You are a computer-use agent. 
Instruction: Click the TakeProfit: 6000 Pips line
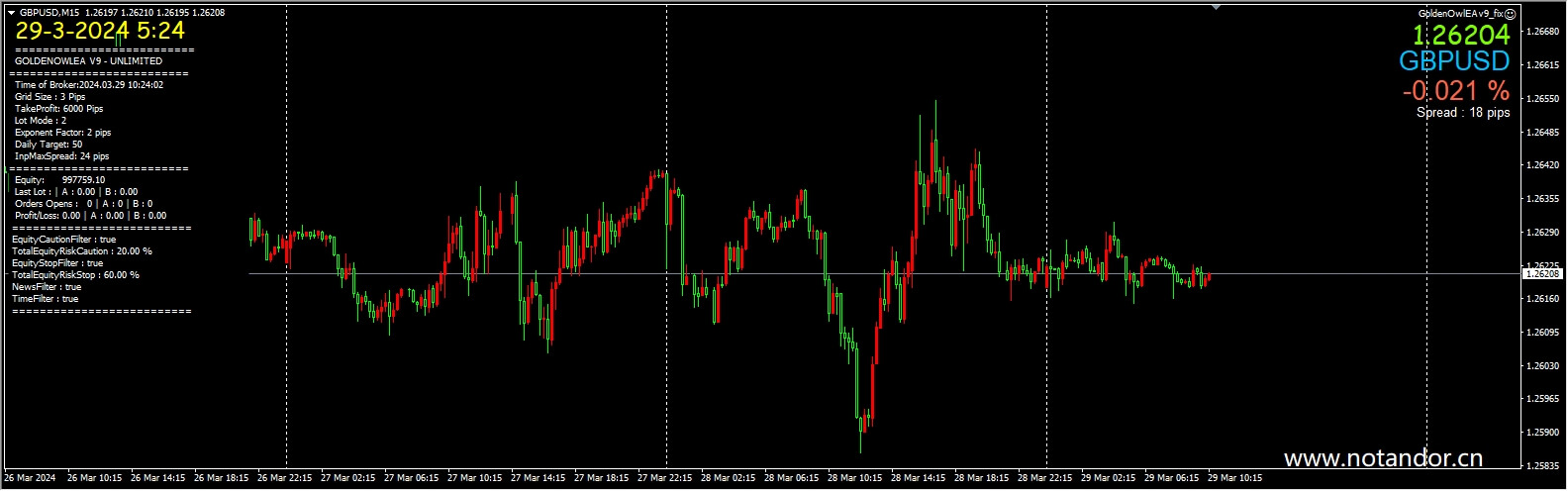coord(59,109)
